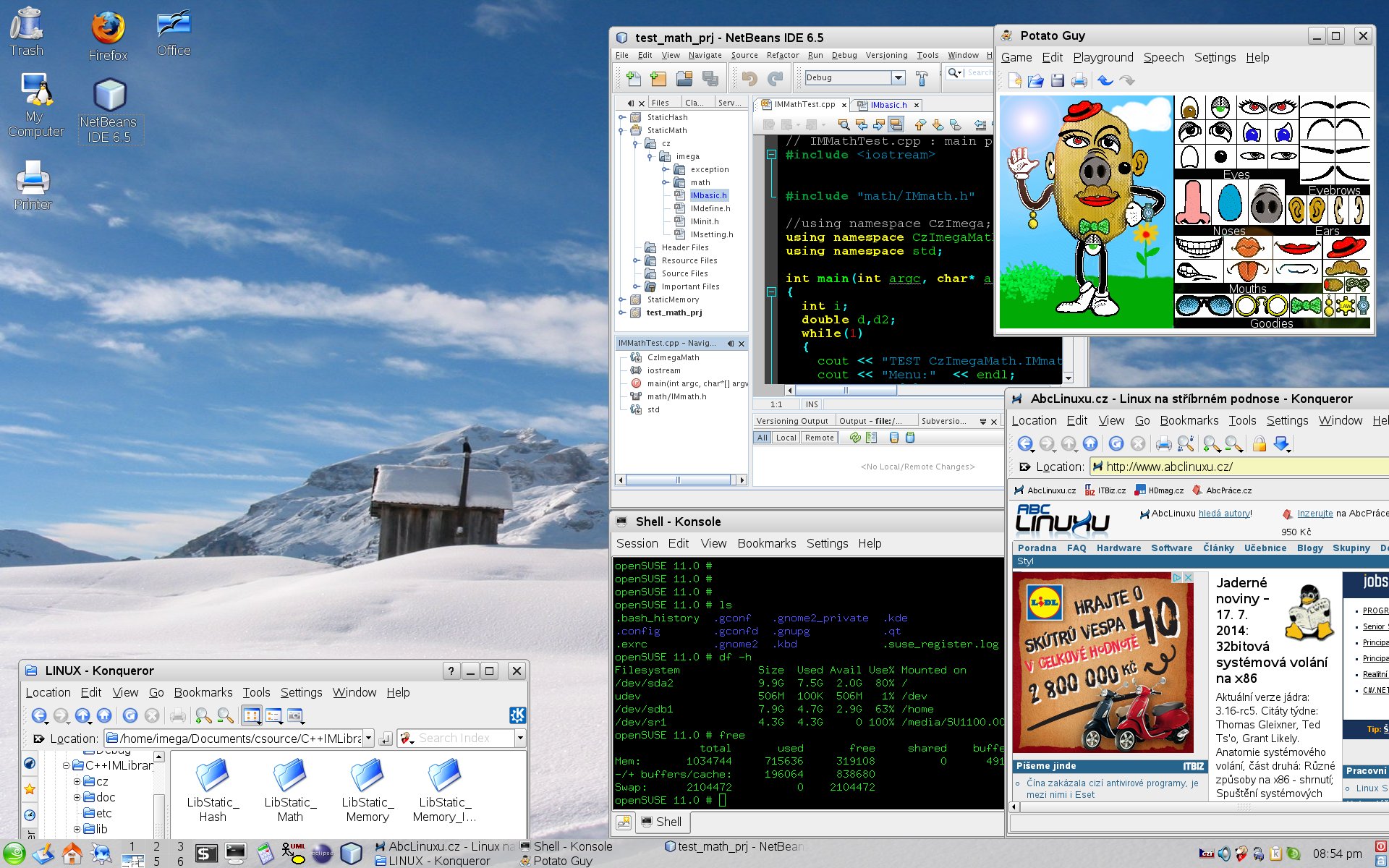Open Debug configuration dropdown in NetBeans
The height and width of the screenshot is (868, 1389).
(898, 77)
